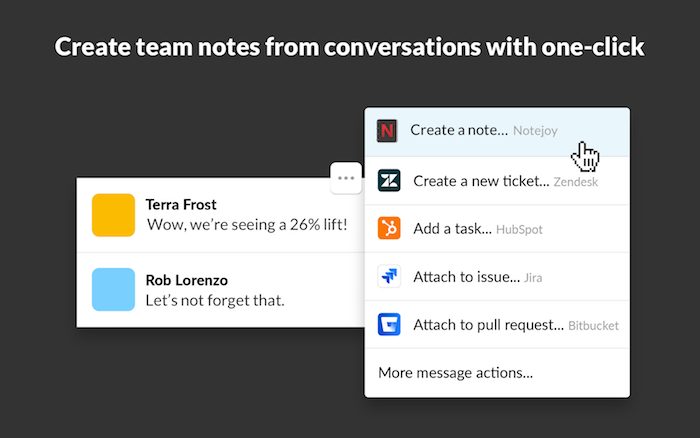The width and height of the screenshot is (700, 438).
Task: Select 'Attach to pull request...' option
Action: 497,325
